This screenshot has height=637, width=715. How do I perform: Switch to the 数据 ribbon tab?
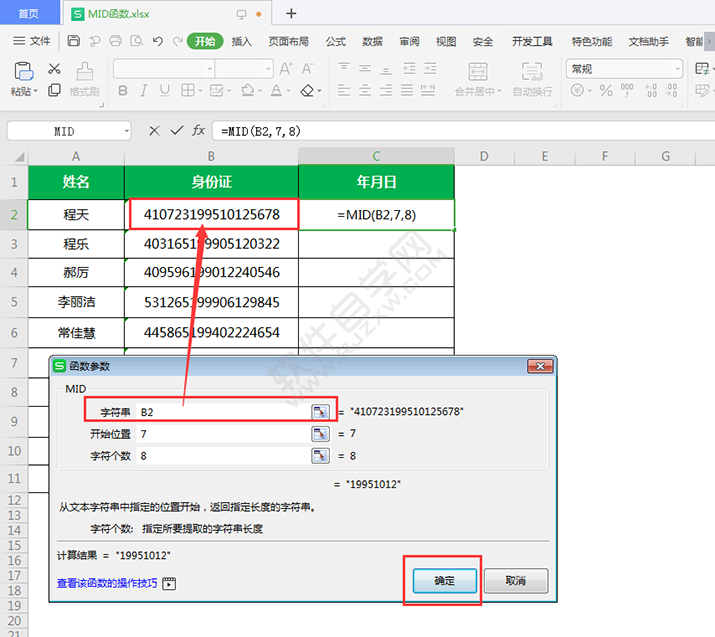click(372, 41)
